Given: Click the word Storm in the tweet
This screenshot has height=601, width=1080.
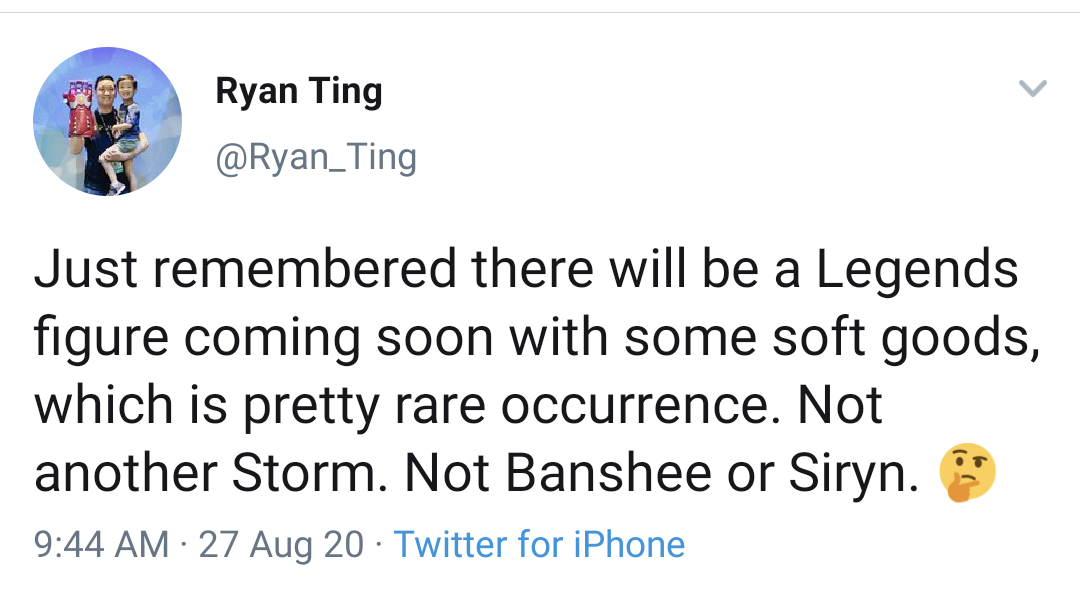Looking at the screenshot, I should click(x=307, y=475).
